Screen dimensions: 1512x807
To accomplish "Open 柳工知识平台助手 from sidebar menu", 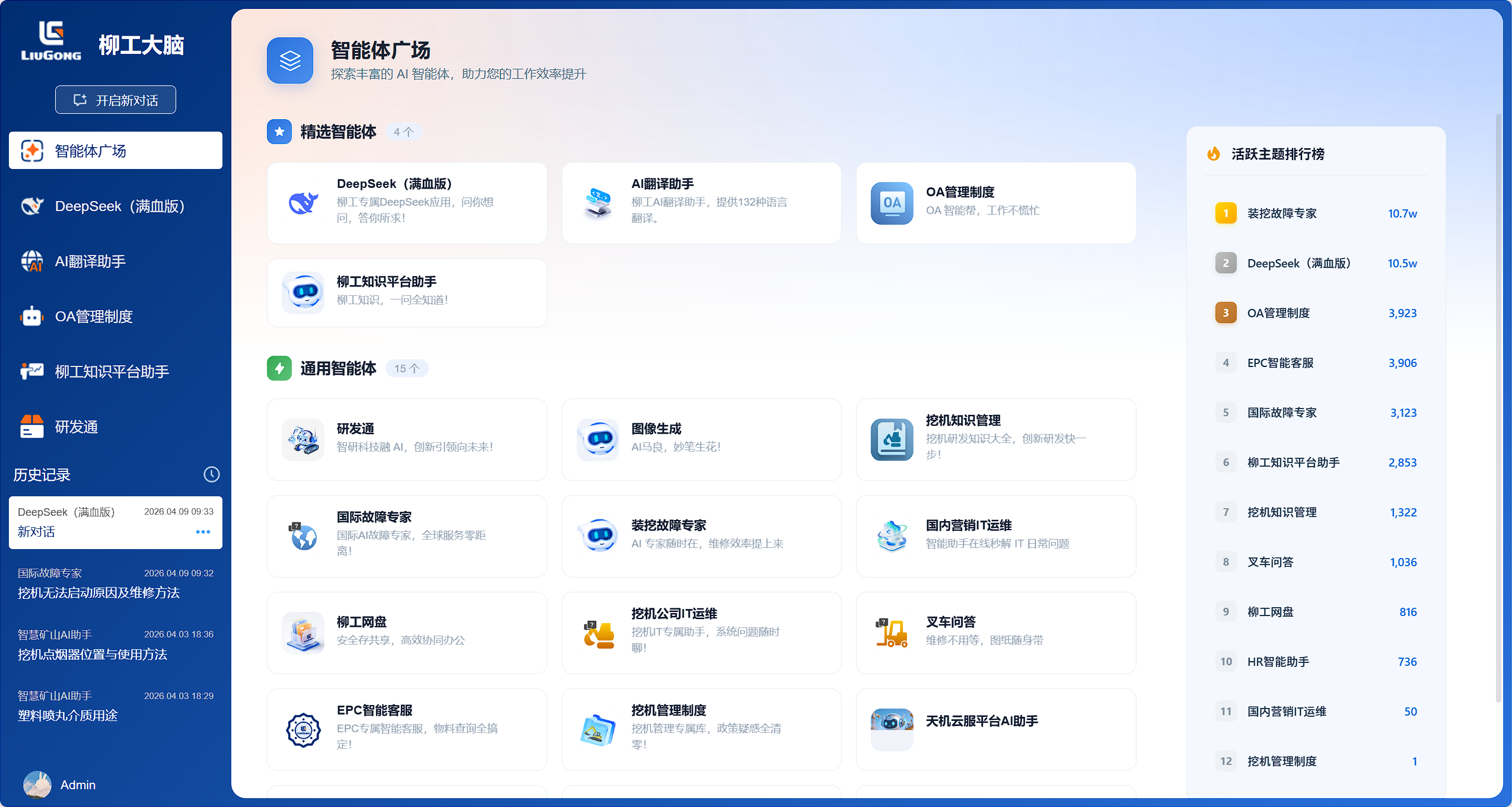I will [116, 371].
